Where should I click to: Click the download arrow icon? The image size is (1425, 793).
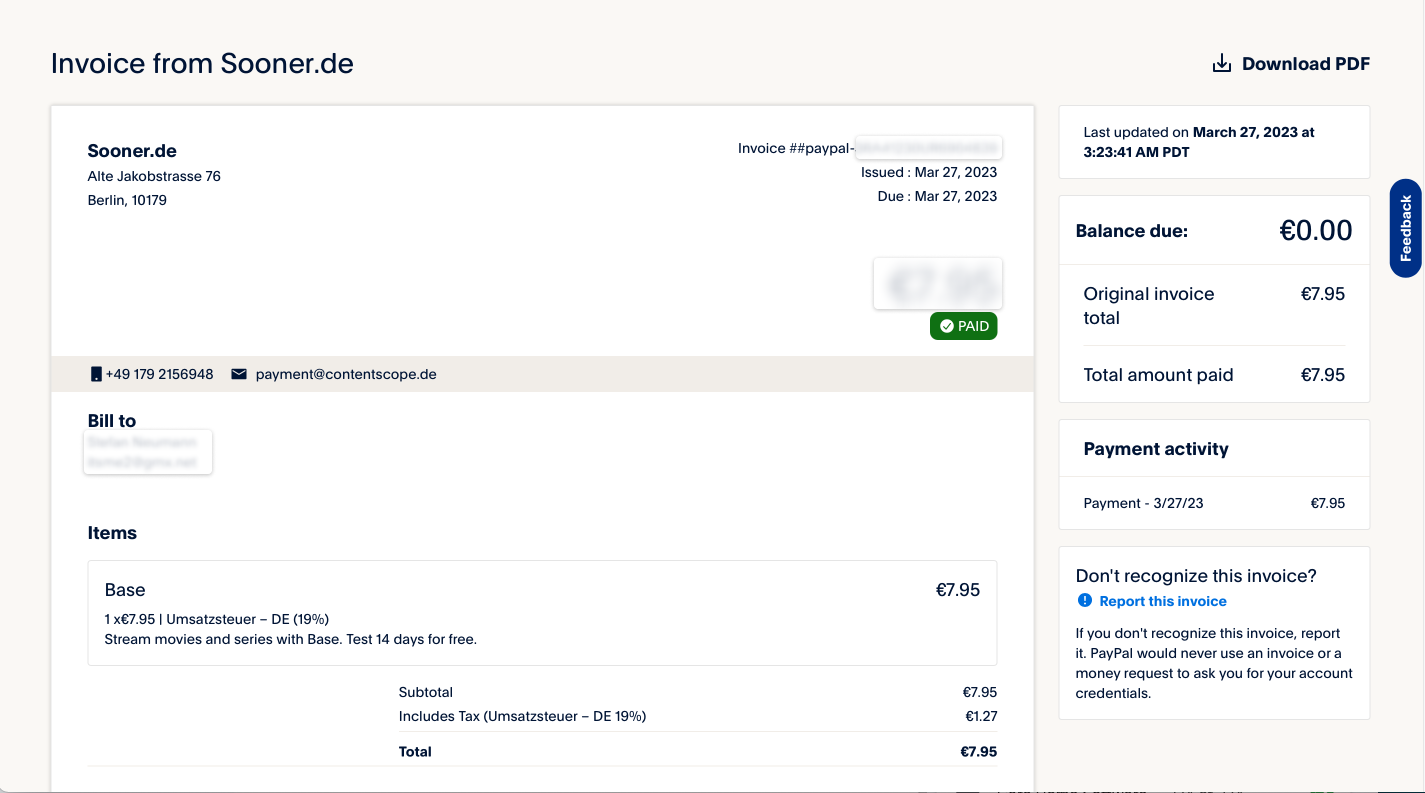[x=1221, y=64]
